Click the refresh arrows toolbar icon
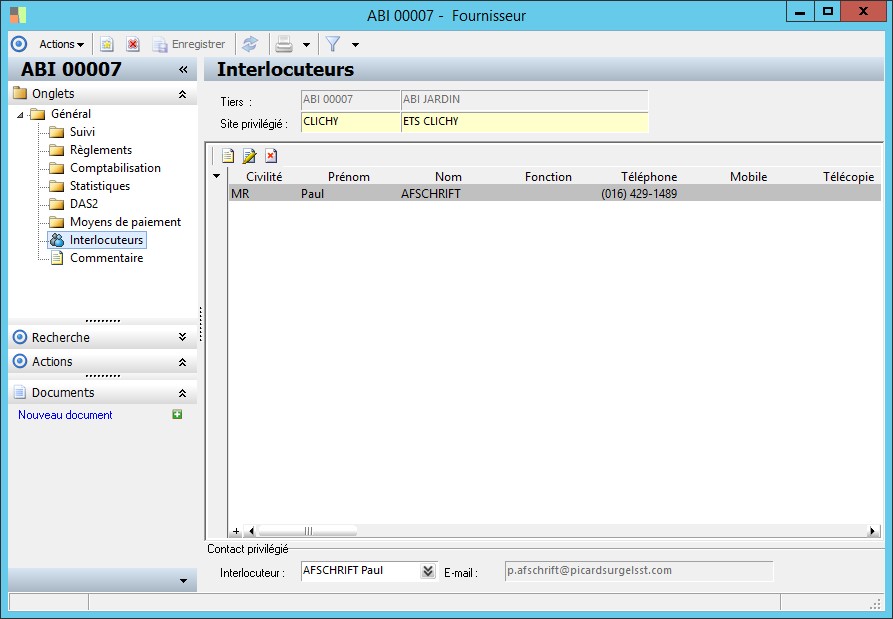This screenshot has height=619, width=893. coord(249,44)
